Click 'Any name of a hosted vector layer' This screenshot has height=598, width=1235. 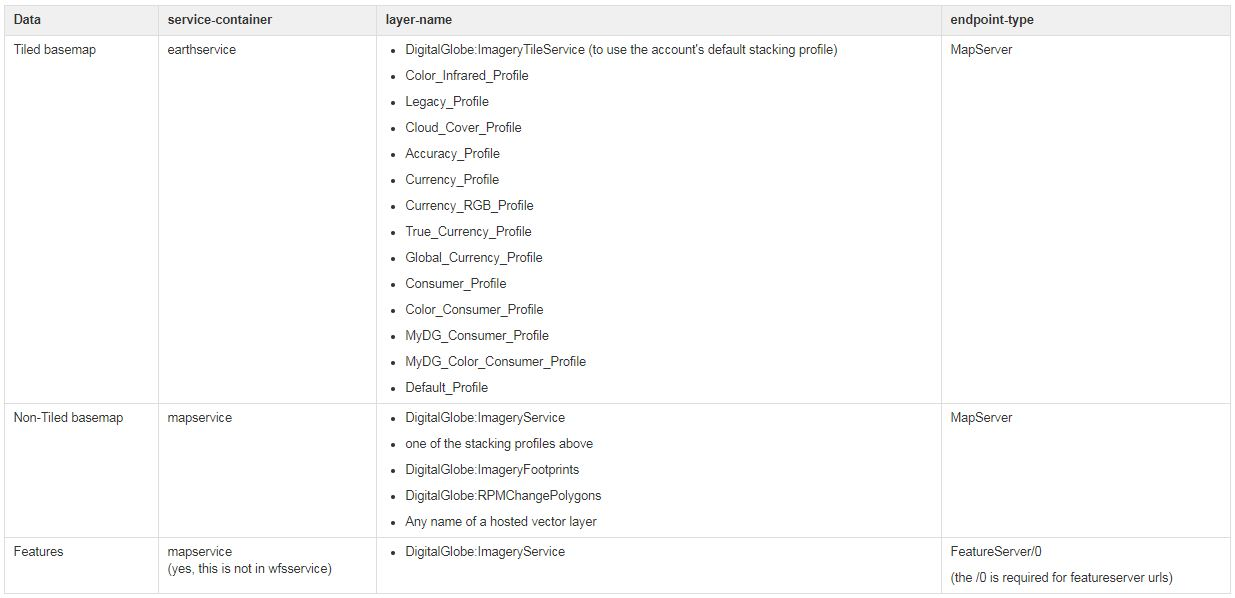[x=501, y=522]
